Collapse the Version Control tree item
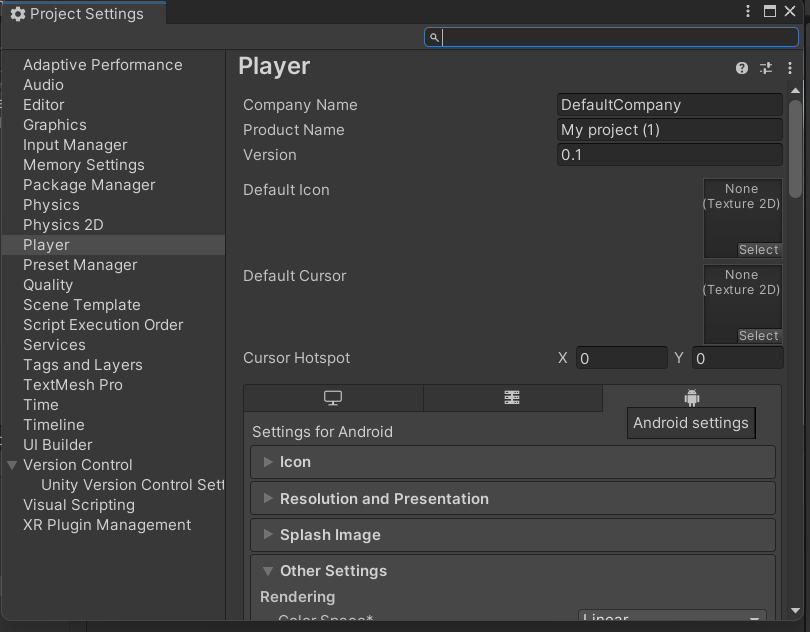Viewport: 810px width, 632px height. [x=12, y=465]
